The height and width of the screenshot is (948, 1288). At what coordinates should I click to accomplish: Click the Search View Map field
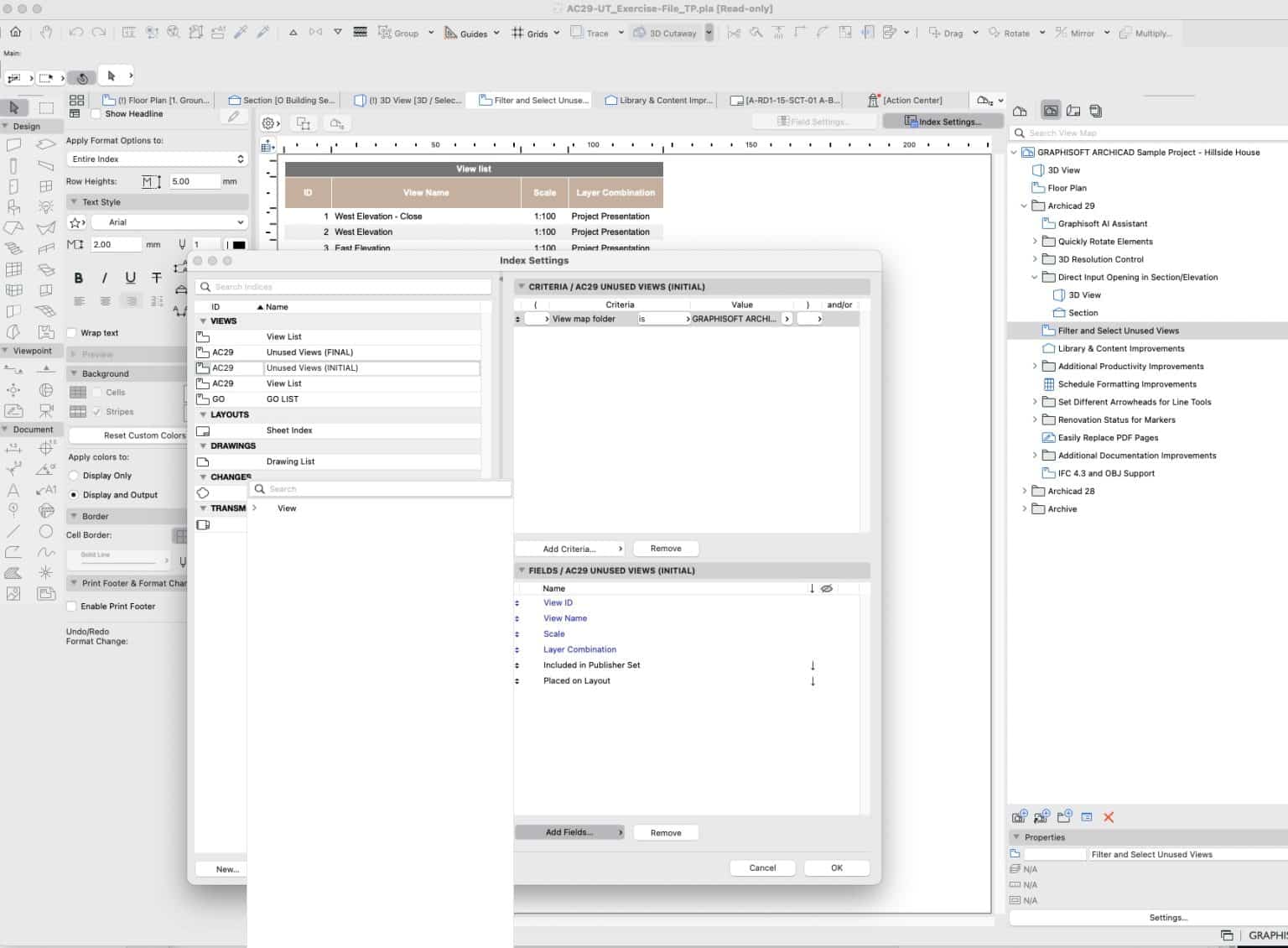[1149, 133]
